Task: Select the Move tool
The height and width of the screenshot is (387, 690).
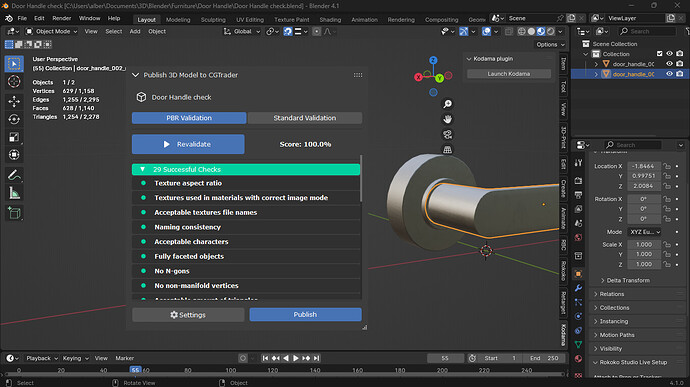Action: coord(14,102)
